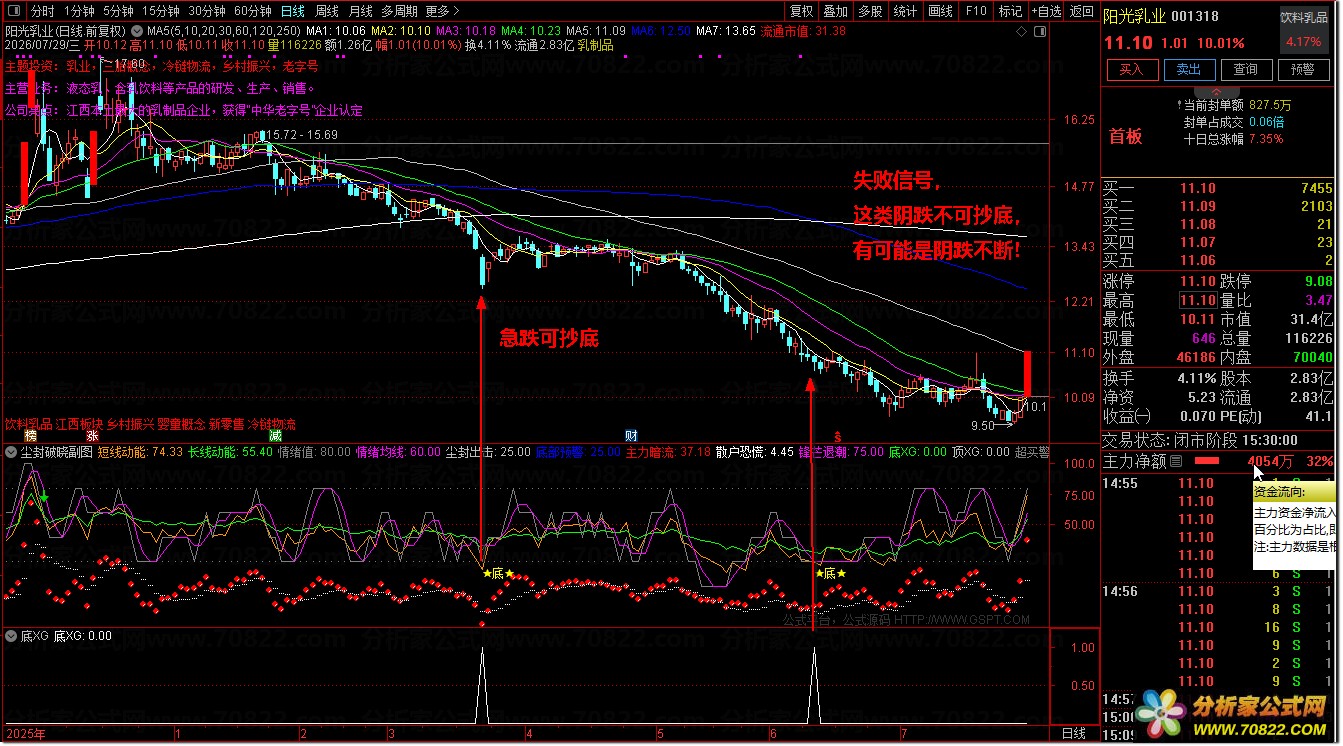Click the 买一 price 11.10

coord(1198,188)
